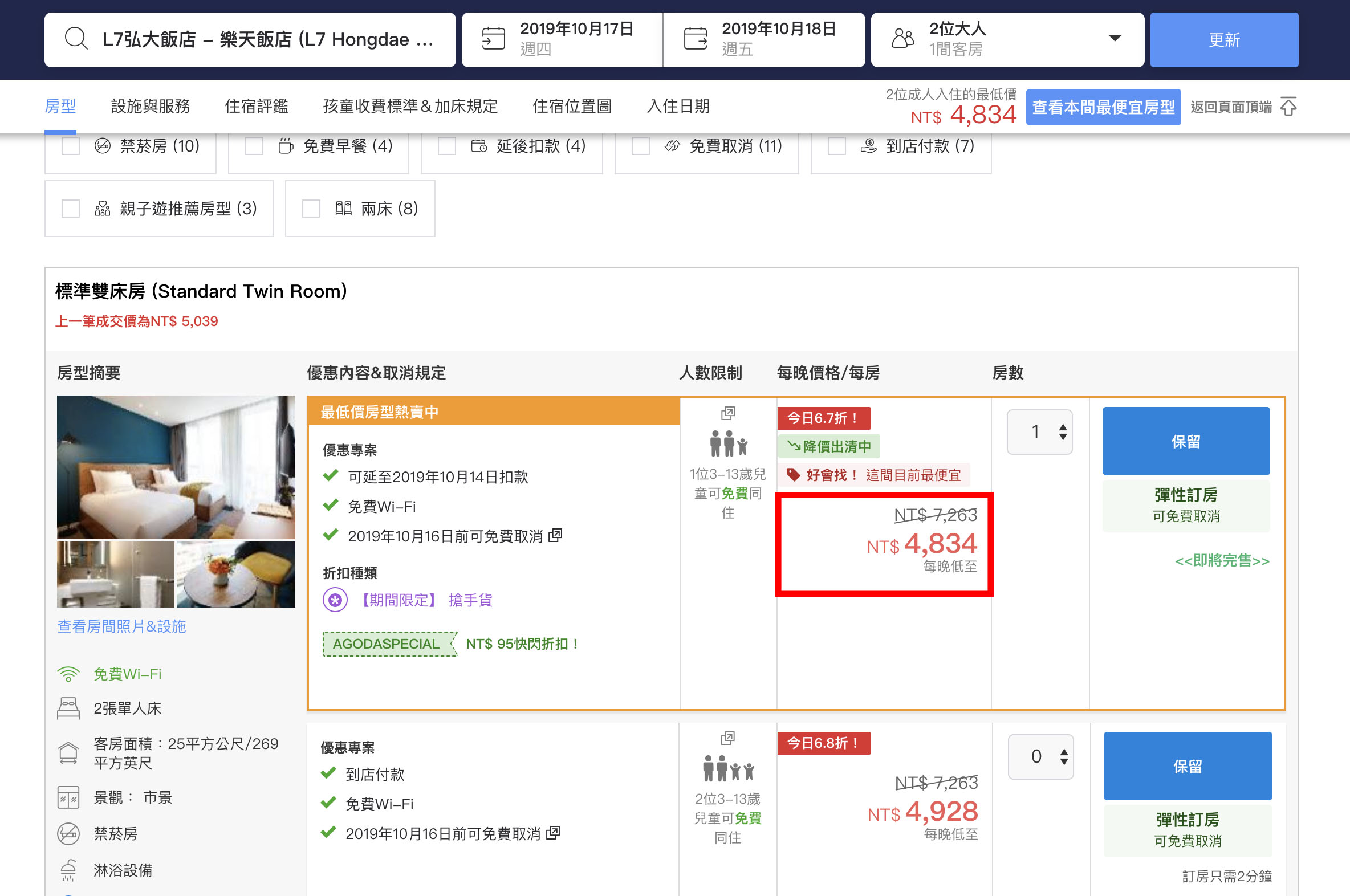Click the 標準雙床房 (Standard Twin Room) heading

(201, 291)
